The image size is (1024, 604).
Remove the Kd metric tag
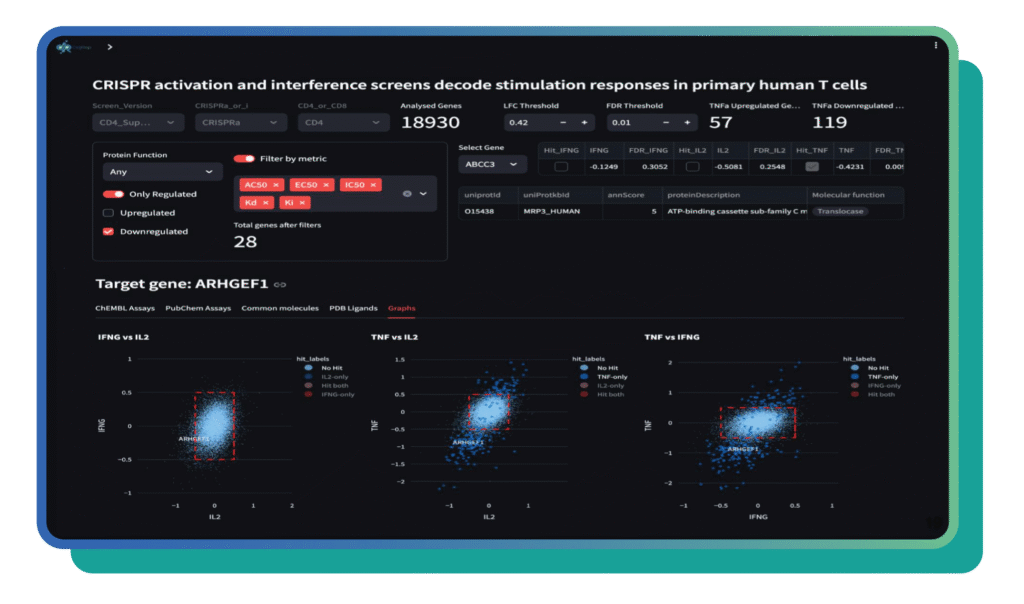click(x=266, y=202)
